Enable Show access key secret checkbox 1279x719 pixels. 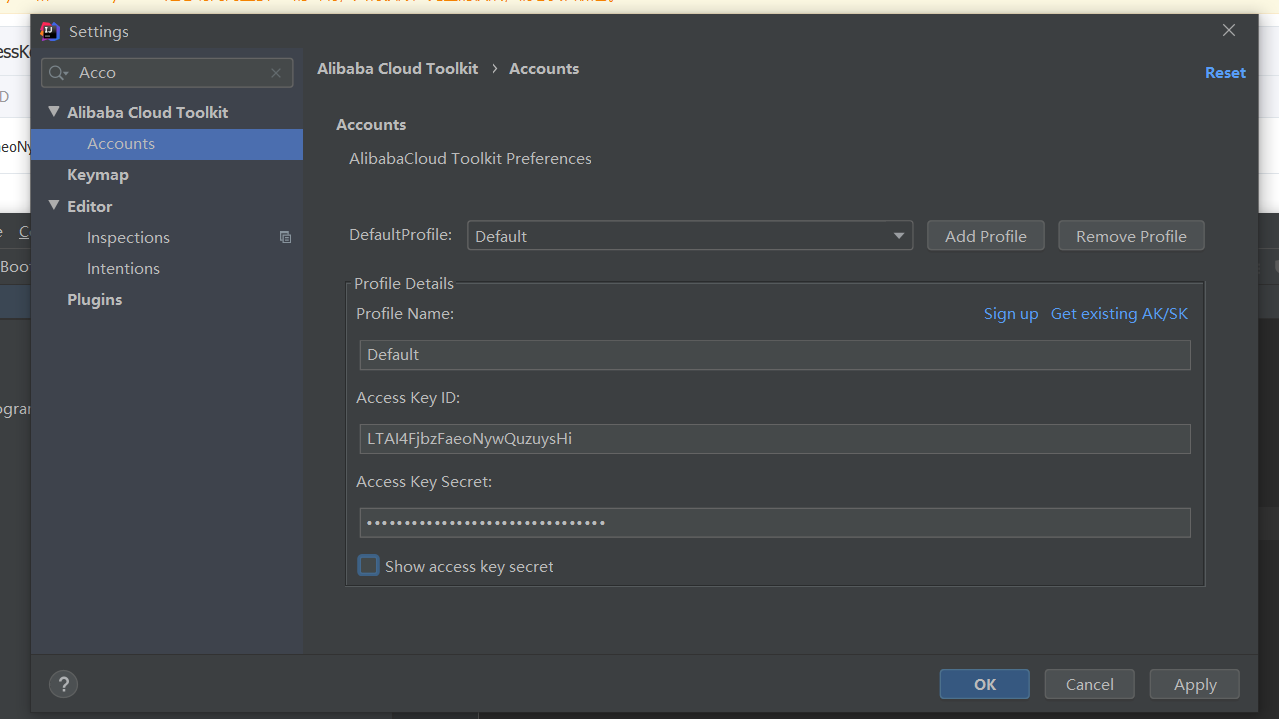coord(369,566)
